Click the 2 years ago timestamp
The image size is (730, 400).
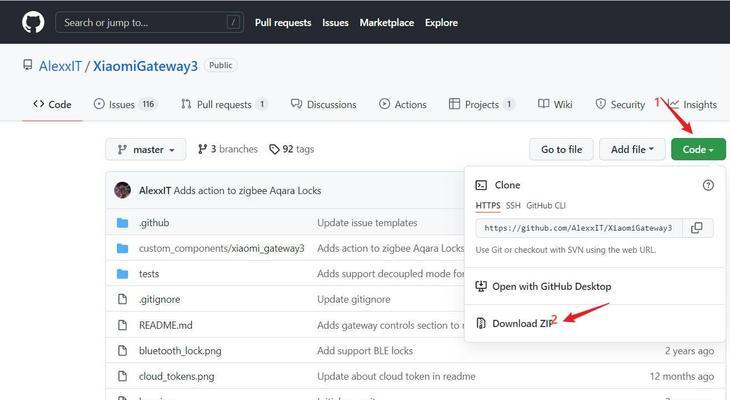[x=689, y=351]
